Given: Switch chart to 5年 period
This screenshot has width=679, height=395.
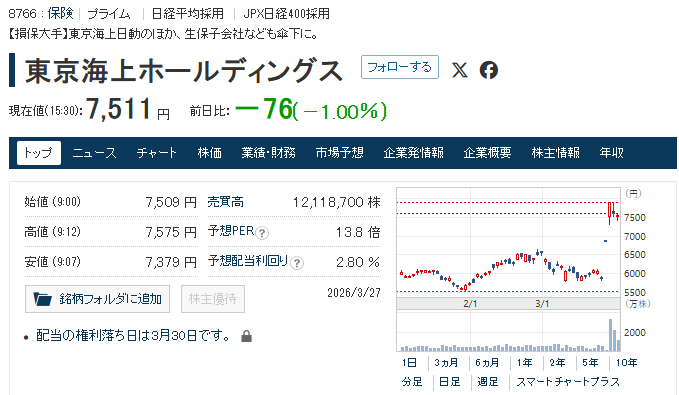Looking at the screenshot, I should (x=590, y=363).
